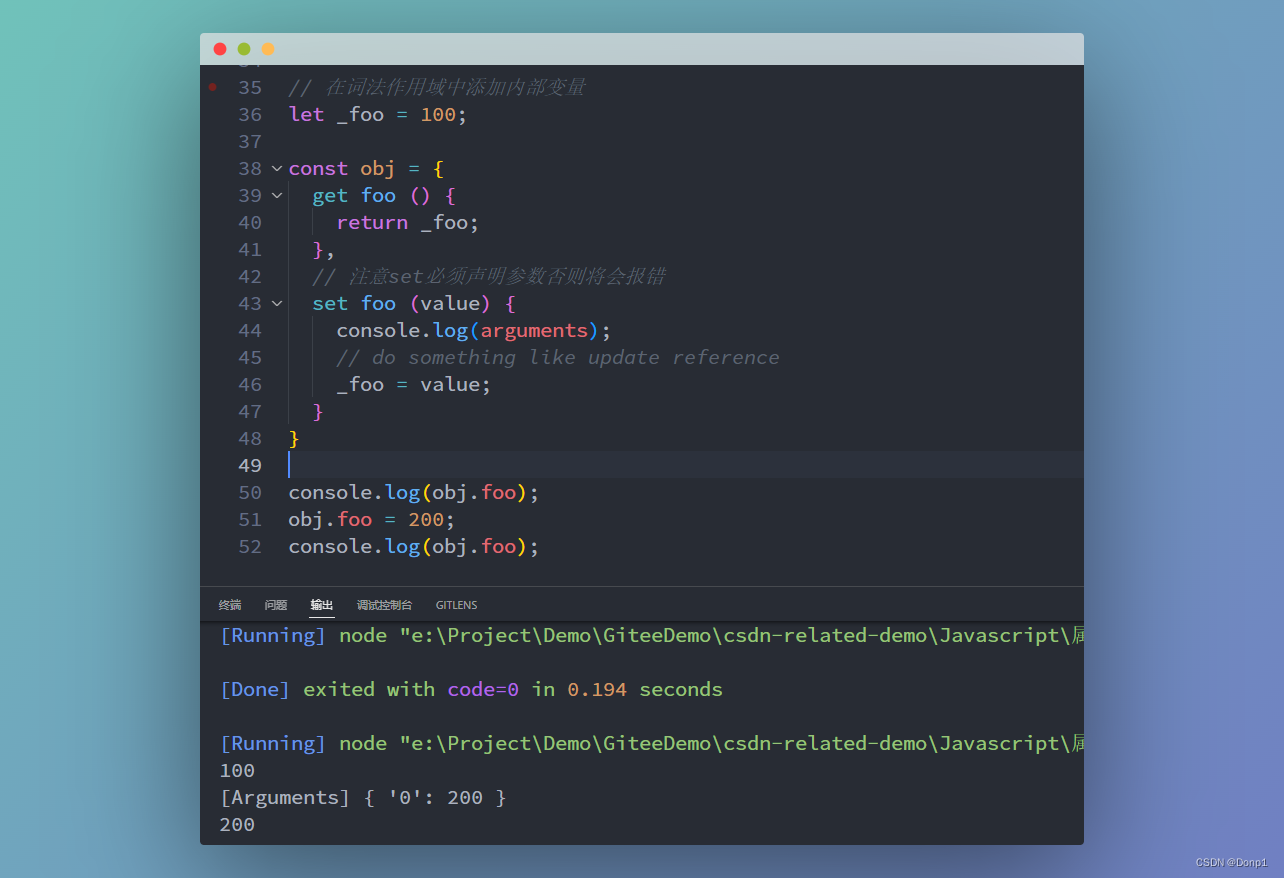The height and width of the screenshot is (878, 1284).
Task: Collapse the get foo fold at line 39
Action: coord(277,195)
